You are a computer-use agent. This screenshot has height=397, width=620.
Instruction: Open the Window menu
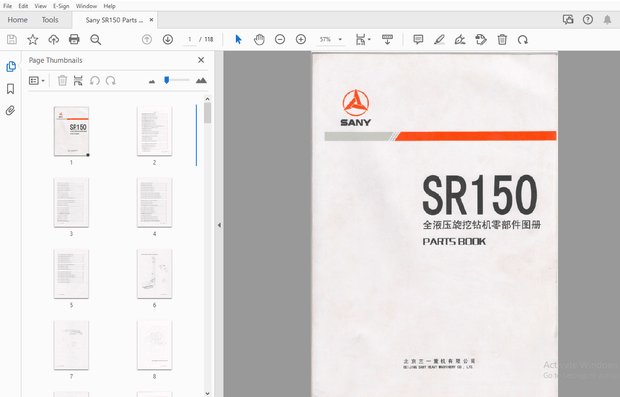click(86, 6)
